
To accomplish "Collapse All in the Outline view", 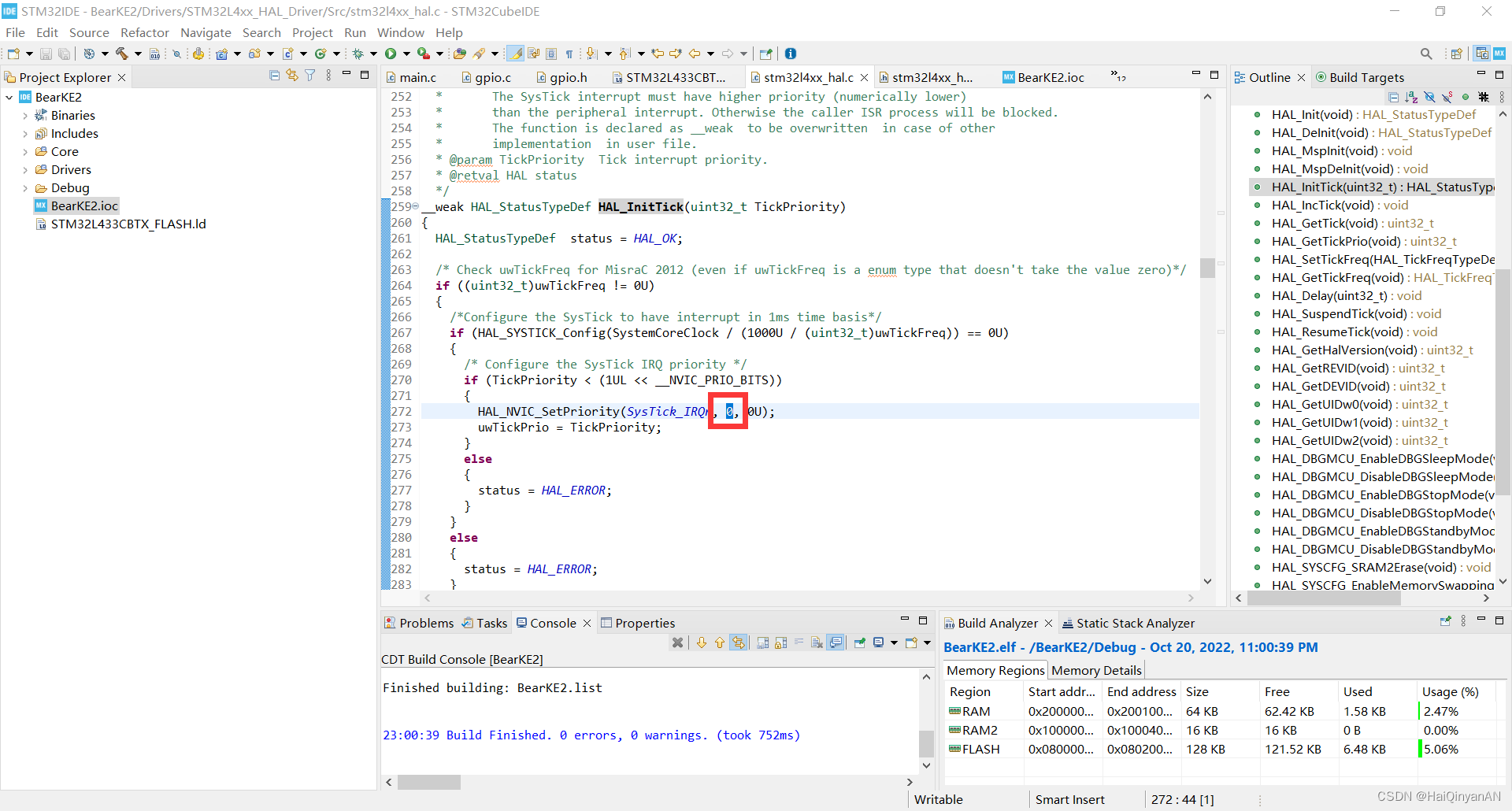I will coord(1393,97).
